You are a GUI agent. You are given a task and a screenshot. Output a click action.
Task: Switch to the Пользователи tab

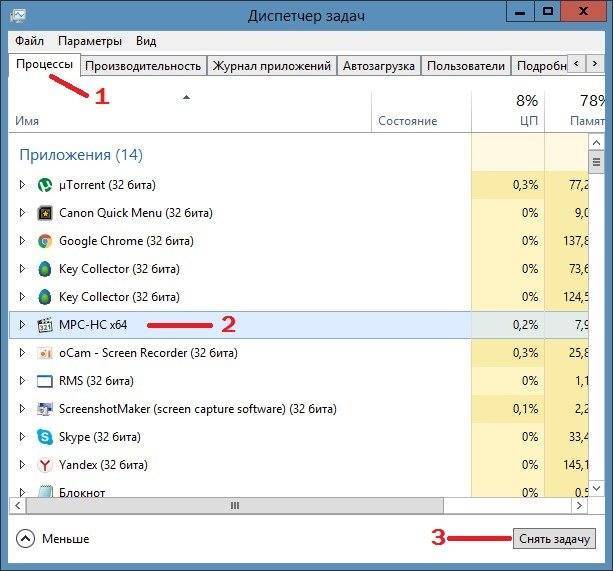coord(466,66)
